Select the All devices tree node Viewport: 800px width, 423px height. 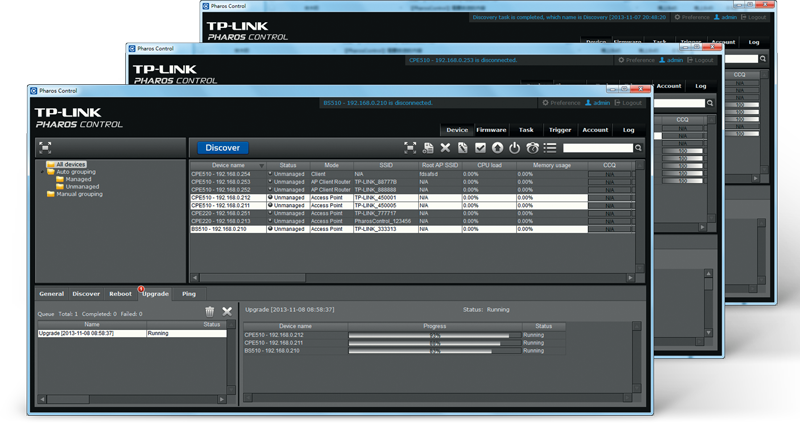point(66,164)
